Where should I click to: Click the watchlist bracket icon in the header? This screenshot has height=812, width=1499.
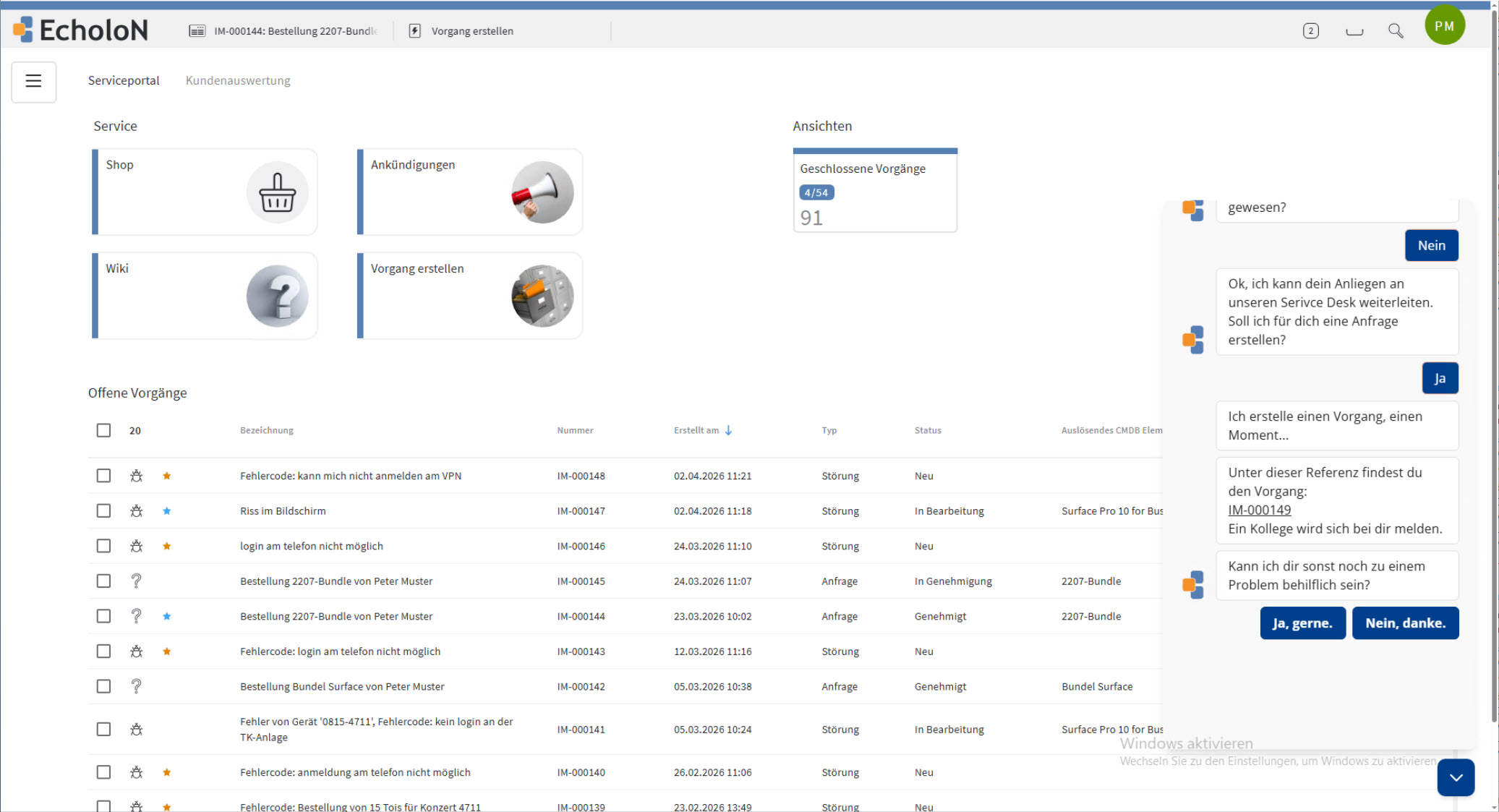[x=1354, y=30]
